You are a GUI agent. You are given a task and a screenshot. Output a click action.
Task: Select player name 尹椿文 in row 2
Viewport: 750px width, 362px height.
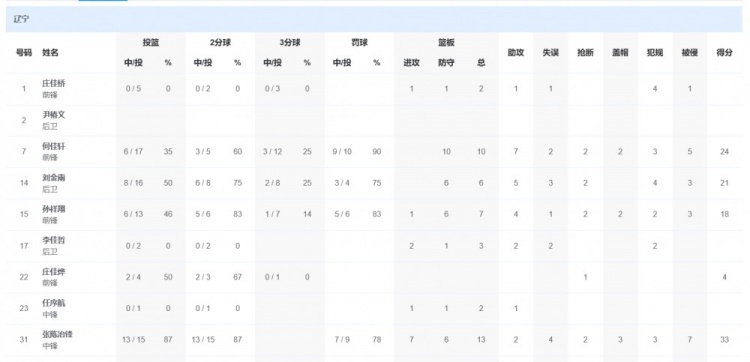[x=54, y=115]
